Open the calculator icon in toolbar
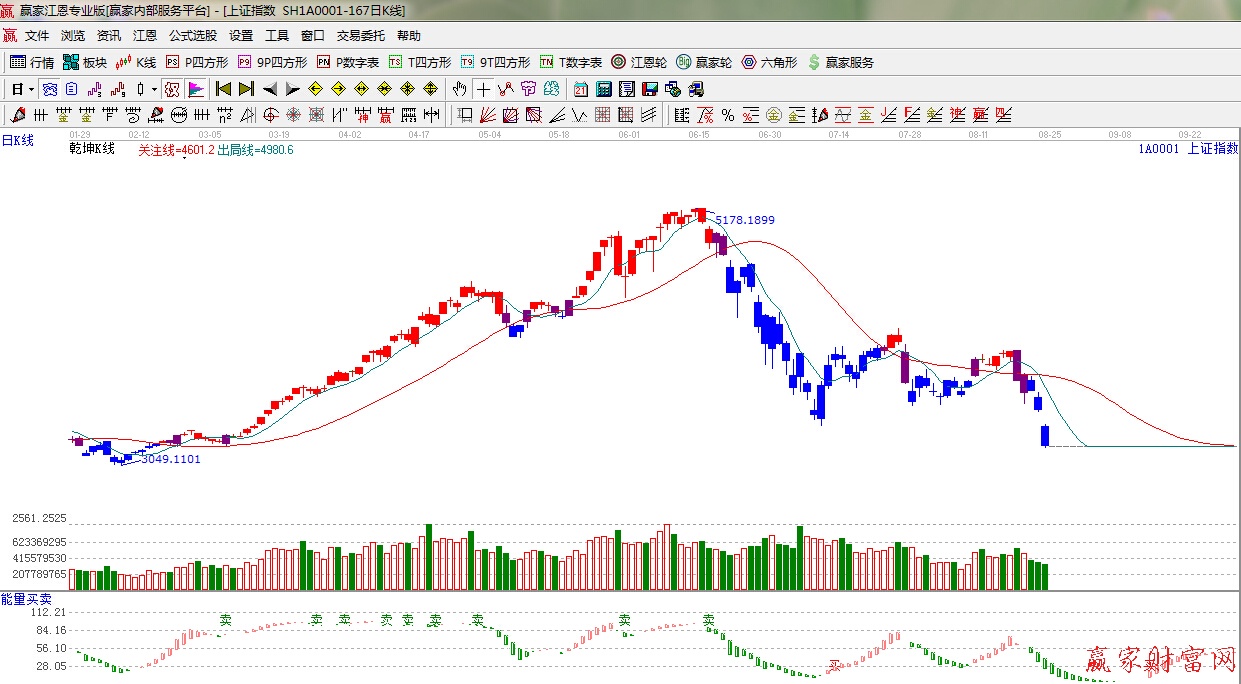1241x684 pixels. pyautogui.click(x=604, y=89)
